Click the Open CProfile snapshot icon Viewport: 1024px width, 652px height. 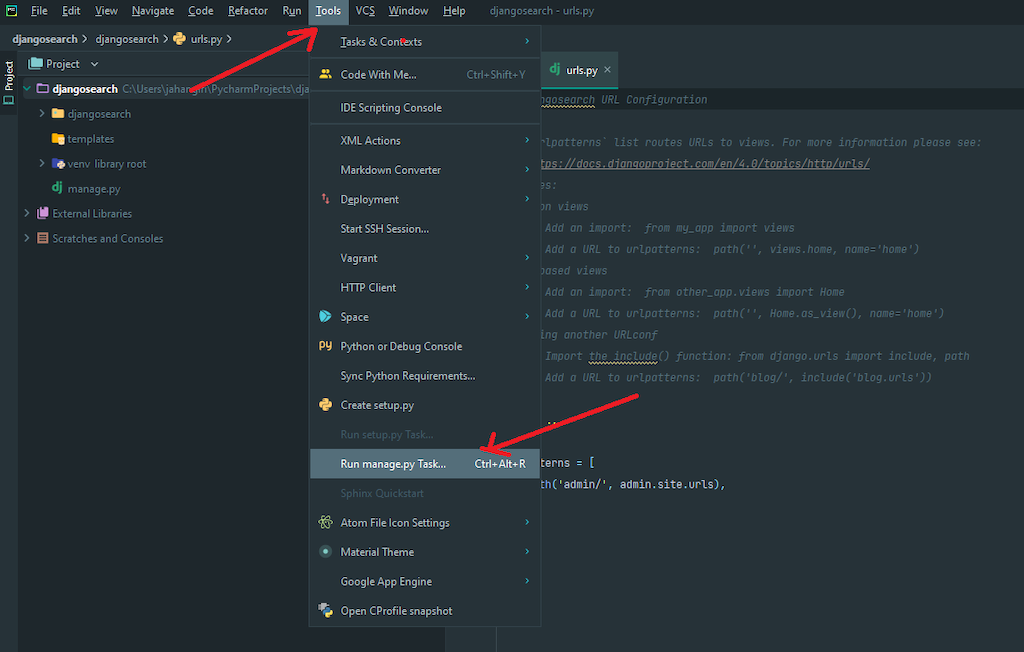point(324,610)
